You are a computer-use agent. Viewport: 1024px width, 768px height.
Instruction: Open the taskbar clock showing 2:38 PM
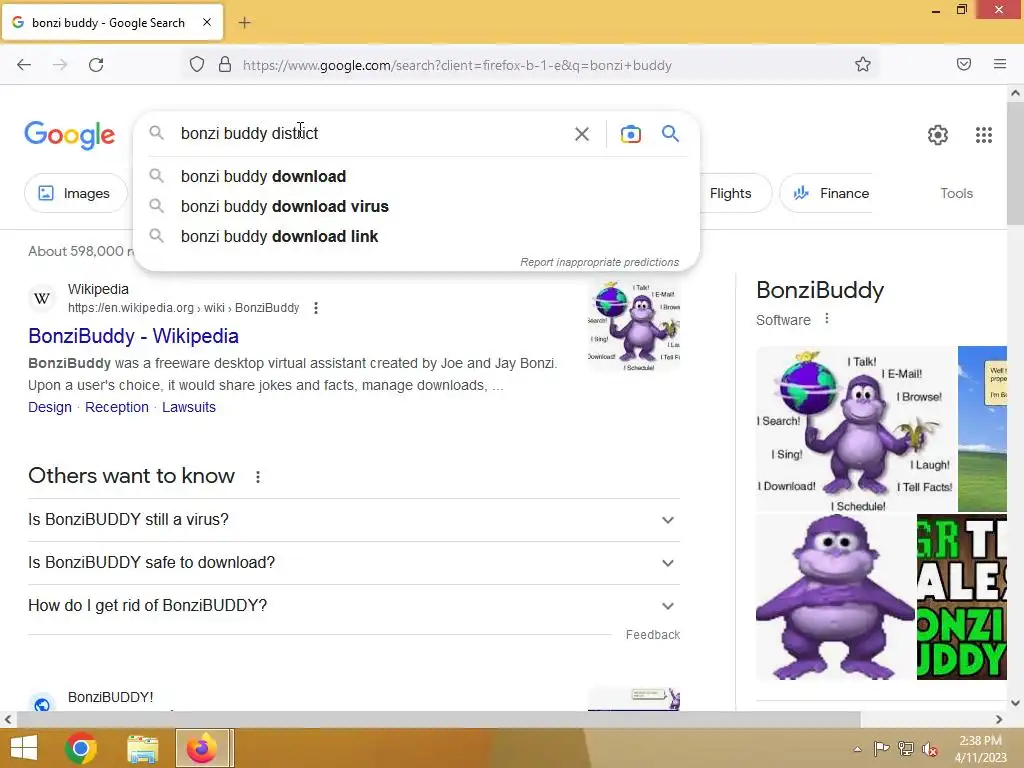[980, 749]
